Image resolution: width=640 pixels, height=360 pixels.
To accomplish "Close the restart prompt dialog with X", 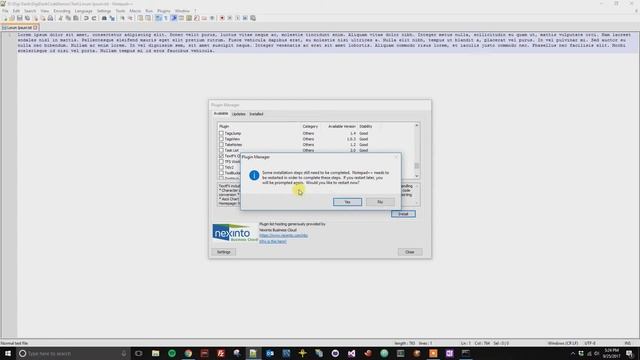I will pyautogui.click(x=396, y=157).
